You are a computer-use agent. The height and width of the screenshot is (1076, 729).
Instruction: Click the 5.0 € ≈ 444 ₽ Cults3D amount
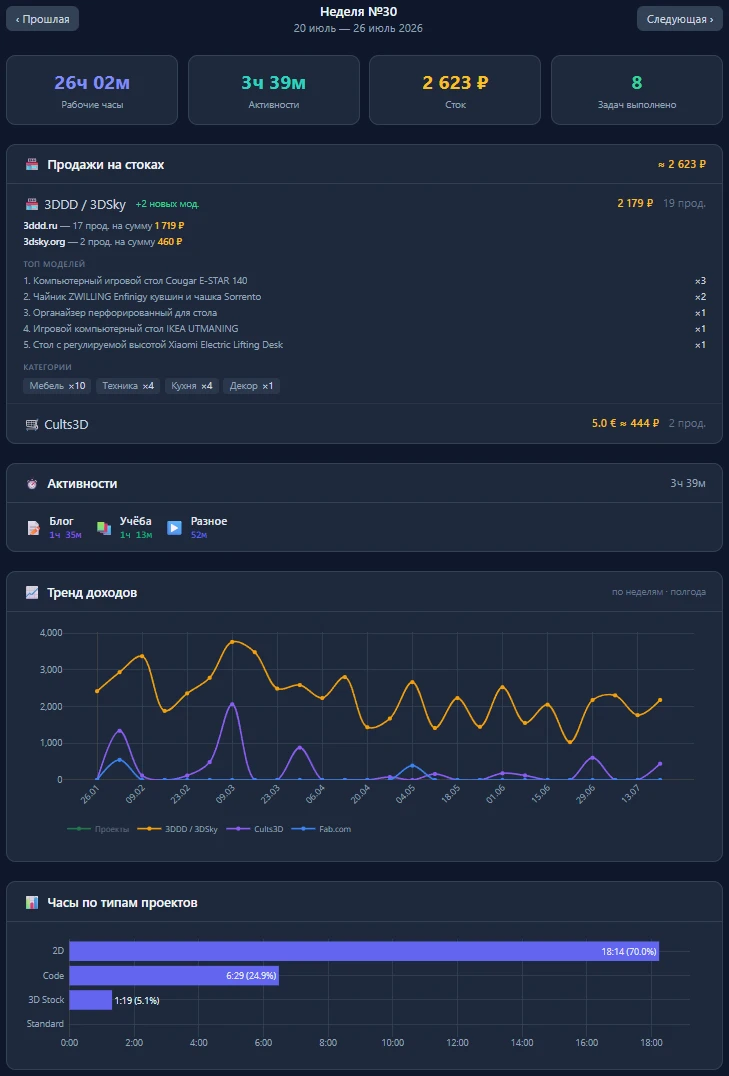click(625, 423)
